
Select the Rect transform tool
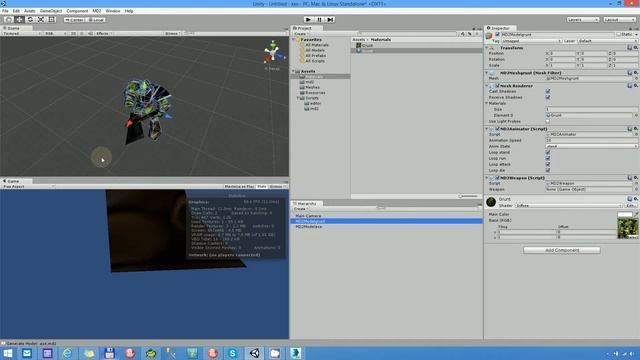click(x=51, y=20)
